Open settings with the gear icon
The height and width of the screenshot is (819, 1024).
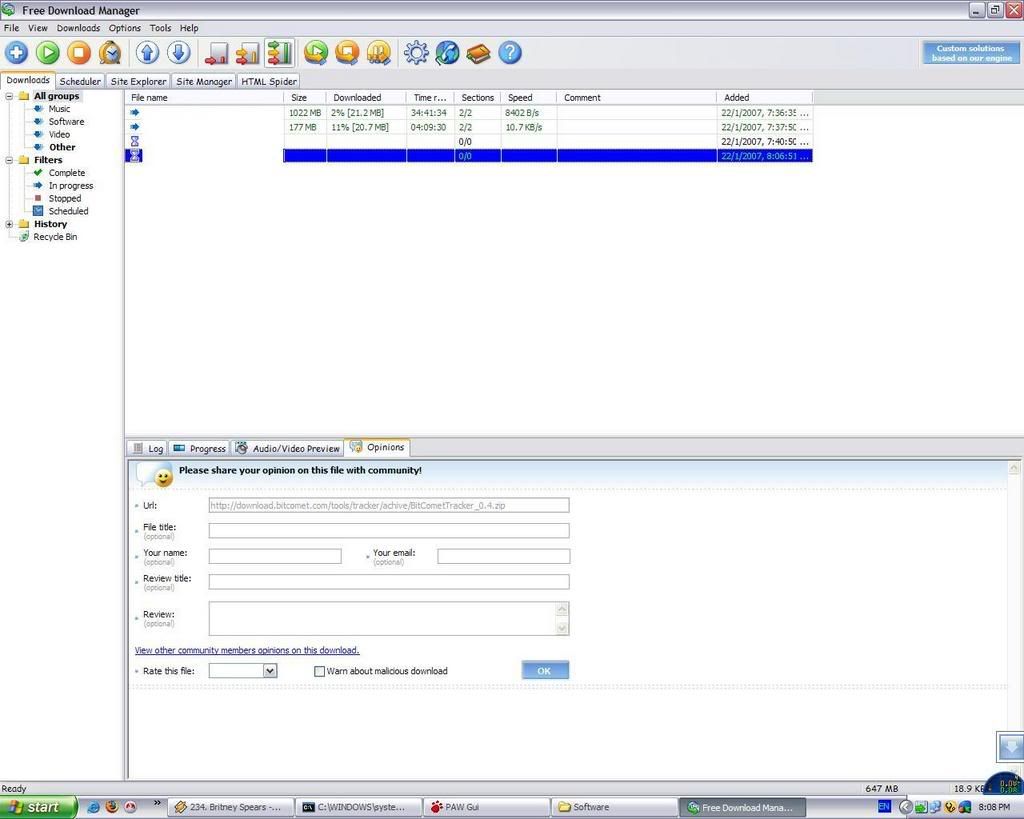(416, 53)
